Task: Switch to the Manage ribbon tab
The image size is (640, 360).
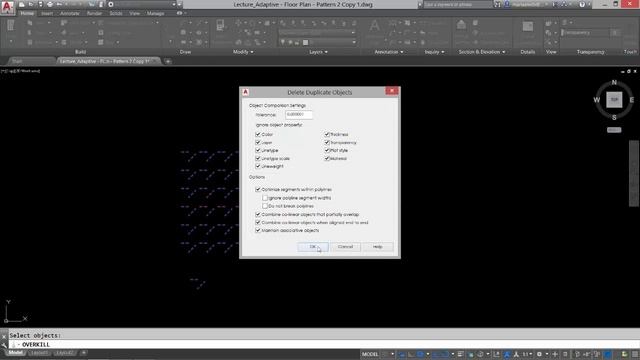Action: tap(156, 13)
